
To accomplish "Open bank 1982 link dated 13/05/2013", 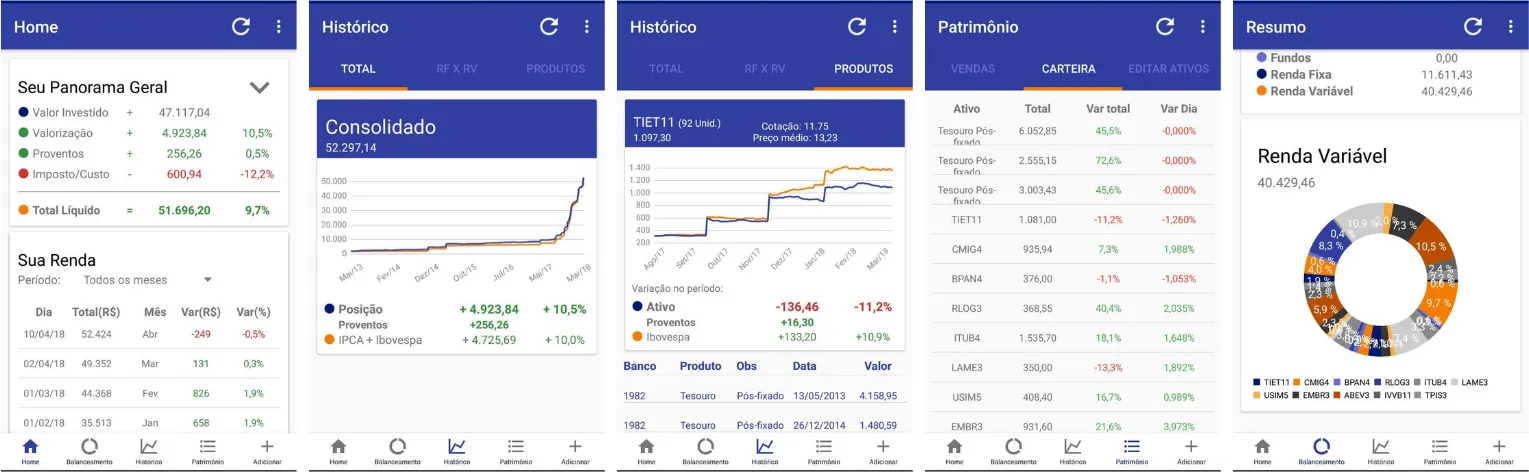I will click(634, 396).
